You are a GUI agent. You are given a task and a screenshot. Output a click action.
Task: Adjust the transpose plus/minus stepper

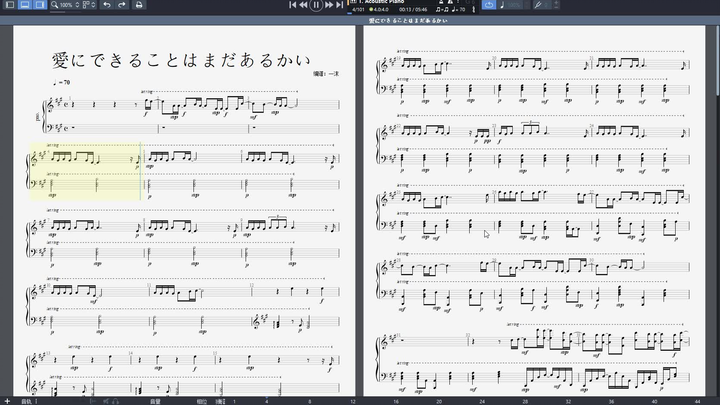tap(556, 5)
